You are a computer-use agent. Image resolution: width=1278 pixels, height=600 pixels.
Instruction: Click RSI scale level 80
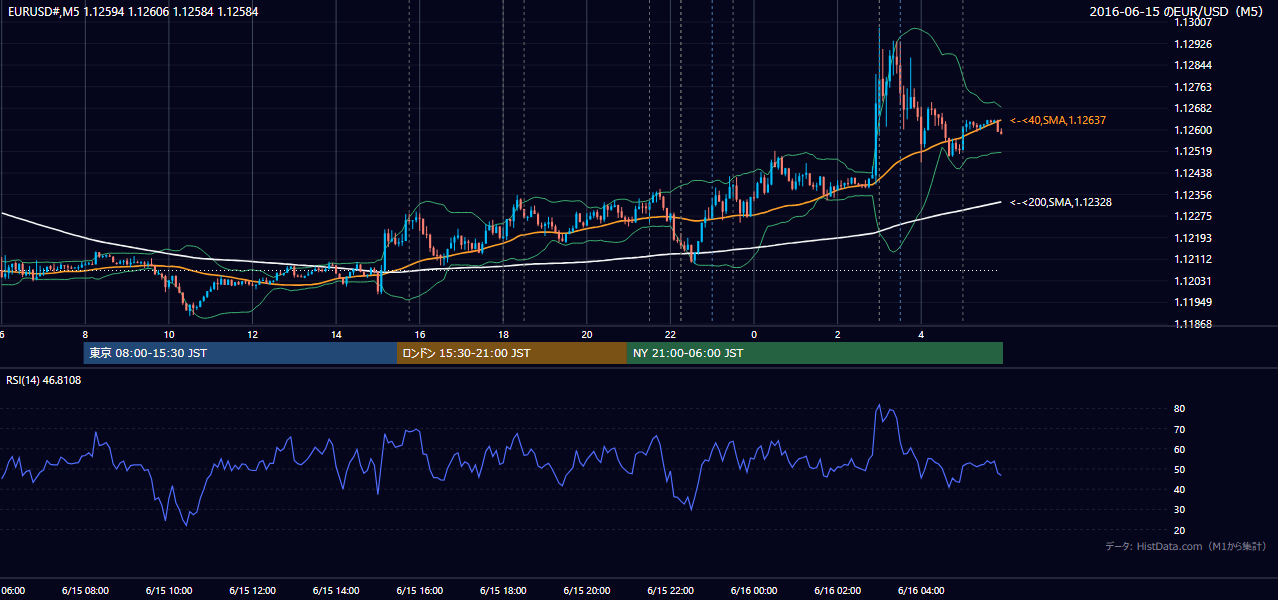coord(1180,409)
